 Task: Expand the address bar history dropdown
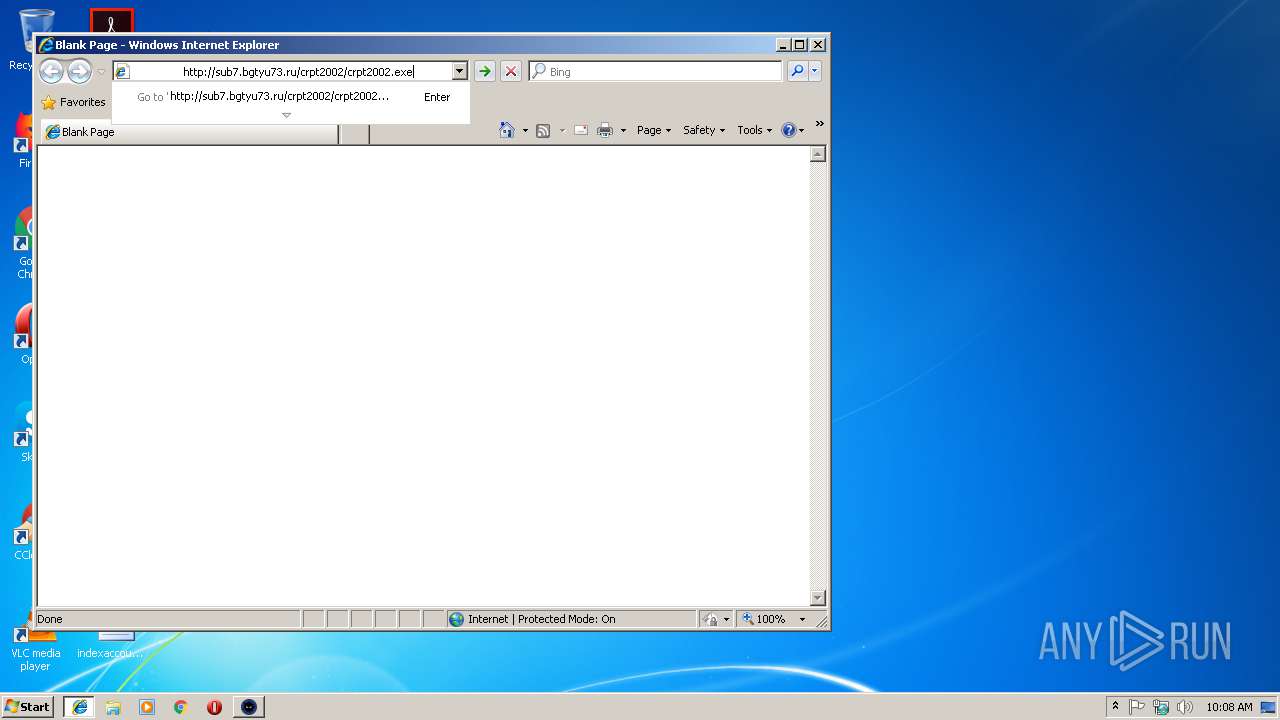point(460,72)
